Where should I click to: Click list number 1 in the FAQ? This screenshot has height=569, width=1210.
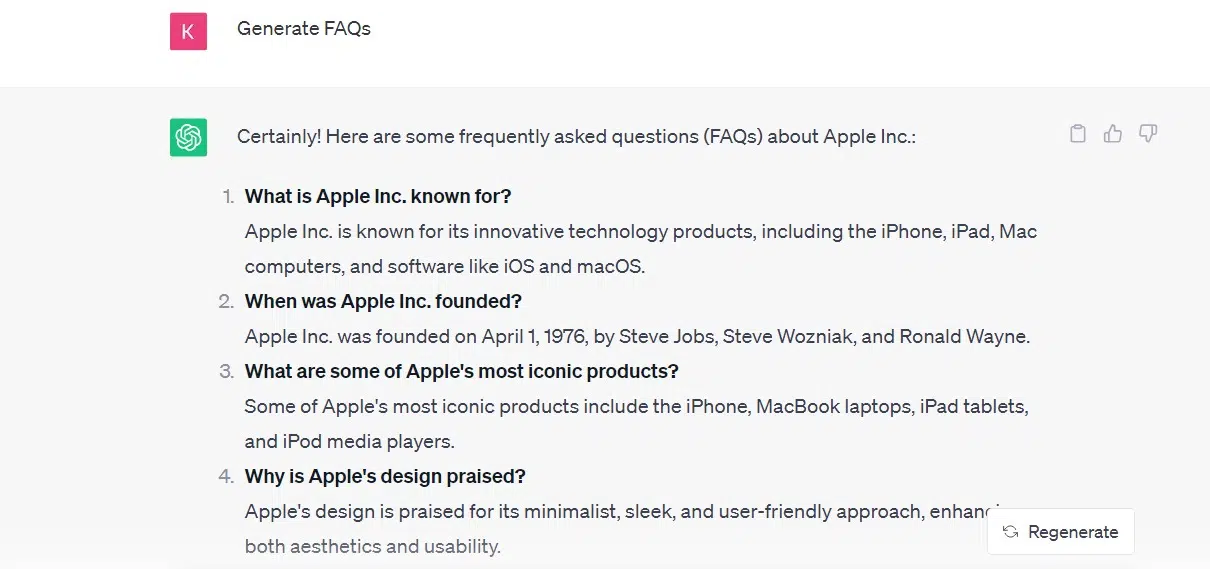pos(227,196)
